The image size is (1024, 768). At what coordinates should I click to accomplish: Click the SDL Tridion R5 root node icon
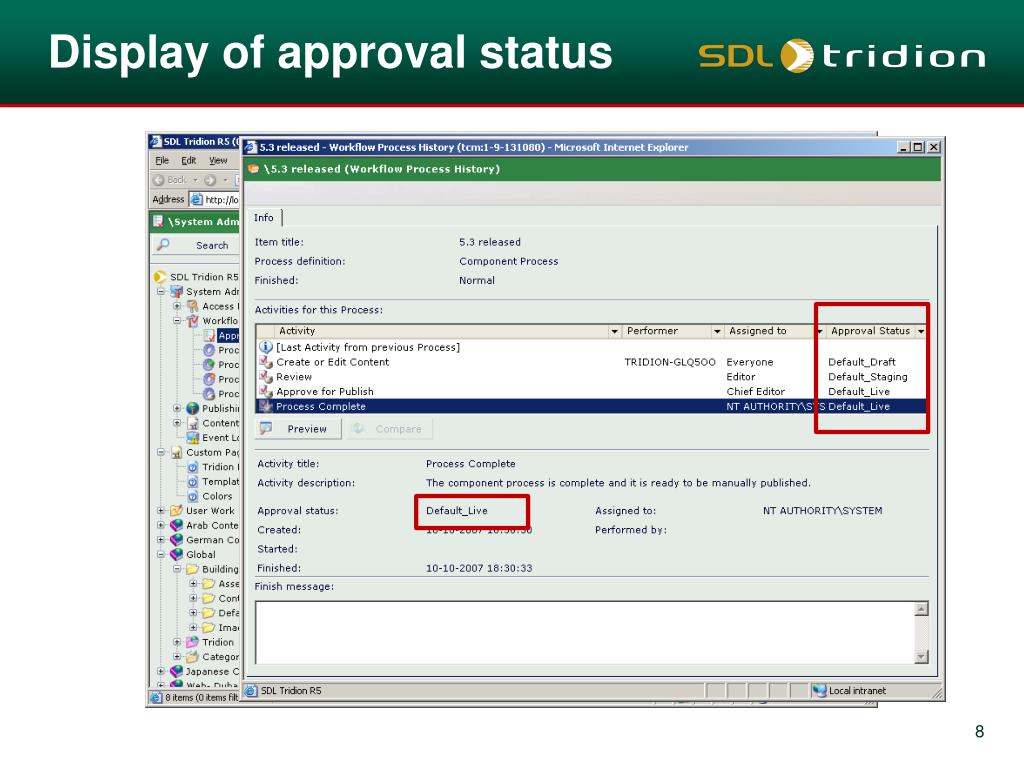tap(160, 277)
